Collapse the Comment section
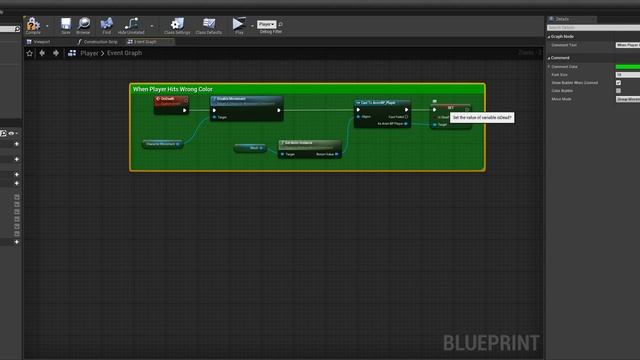The image size is (640, 360). tap(549, 58)
